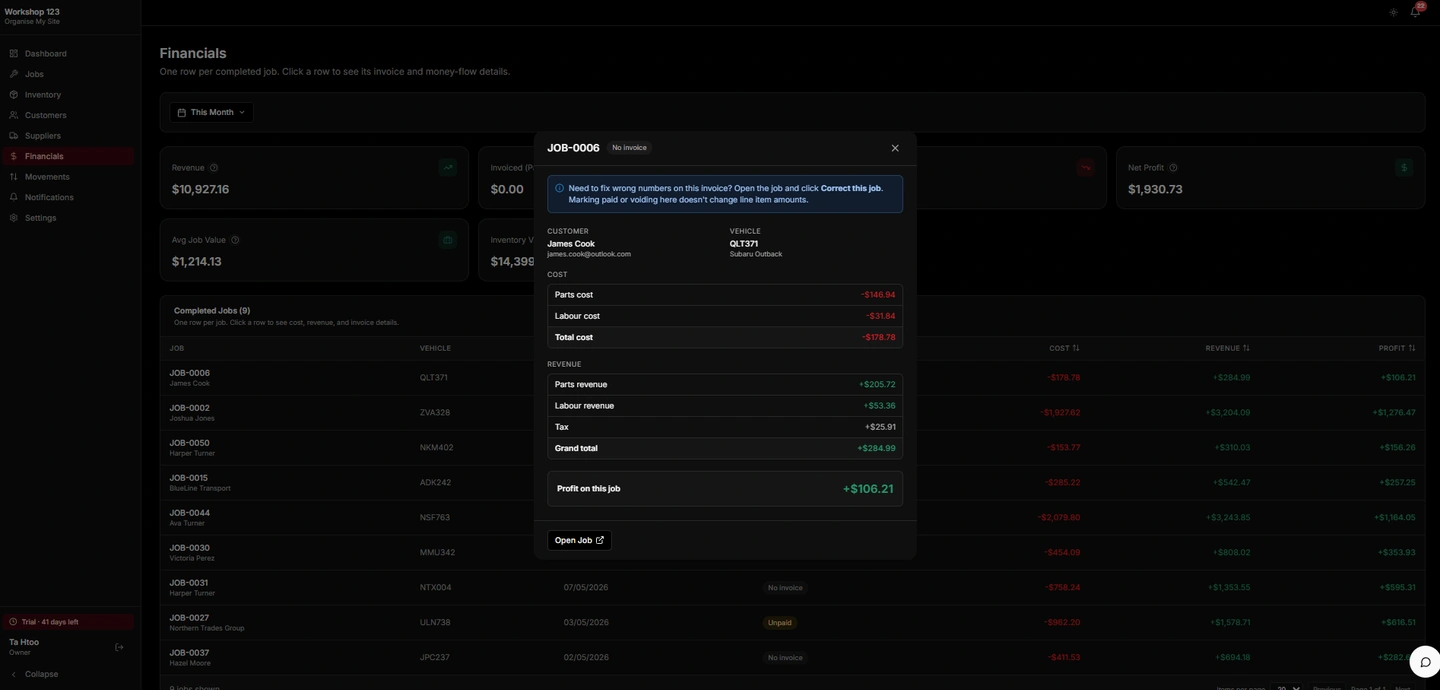
Task: Click the Net Profit value $1,930.73
Action: pos(1155,189)
